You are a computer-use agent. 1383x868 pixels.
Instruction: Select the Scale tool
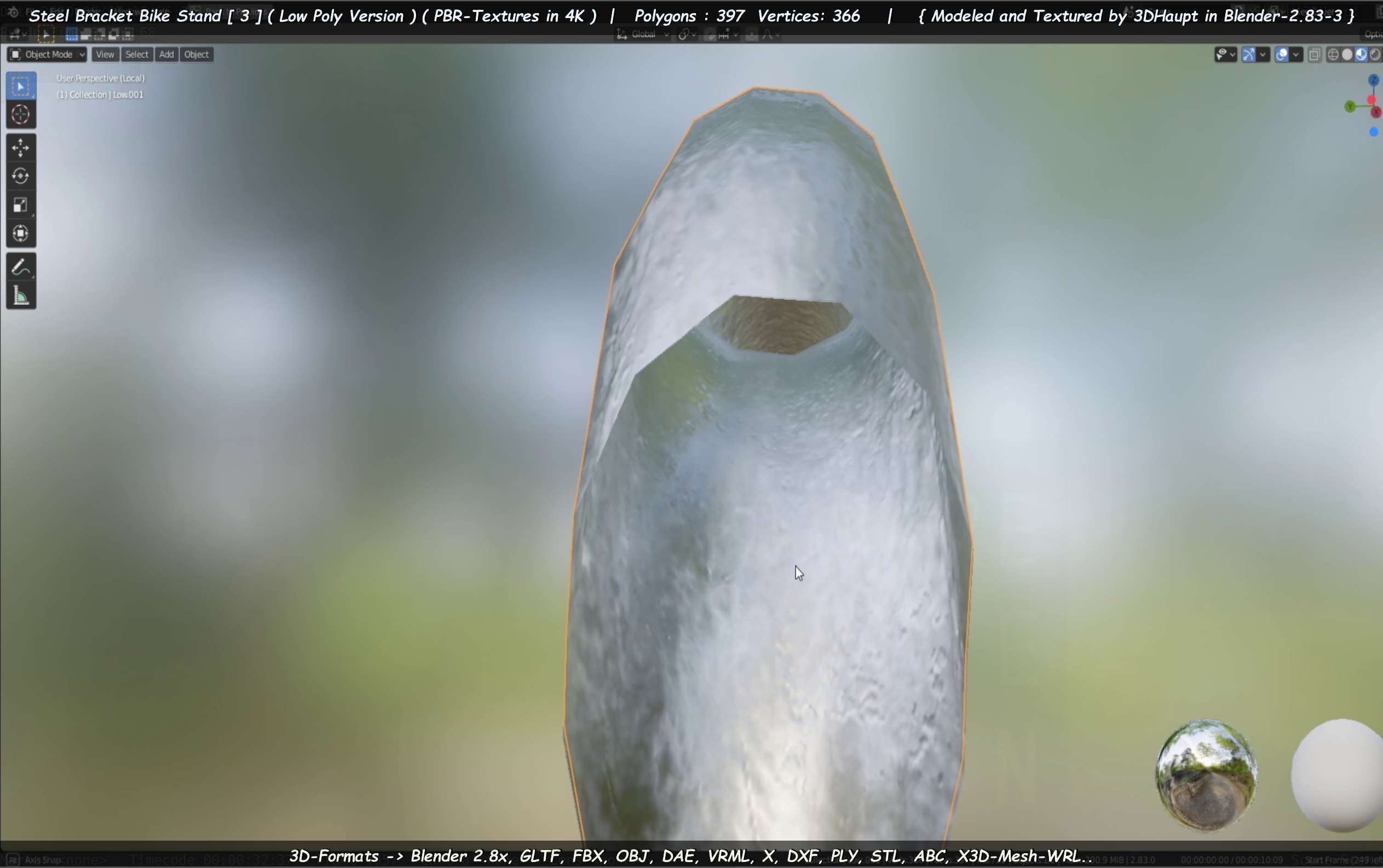tap(21, 205)
